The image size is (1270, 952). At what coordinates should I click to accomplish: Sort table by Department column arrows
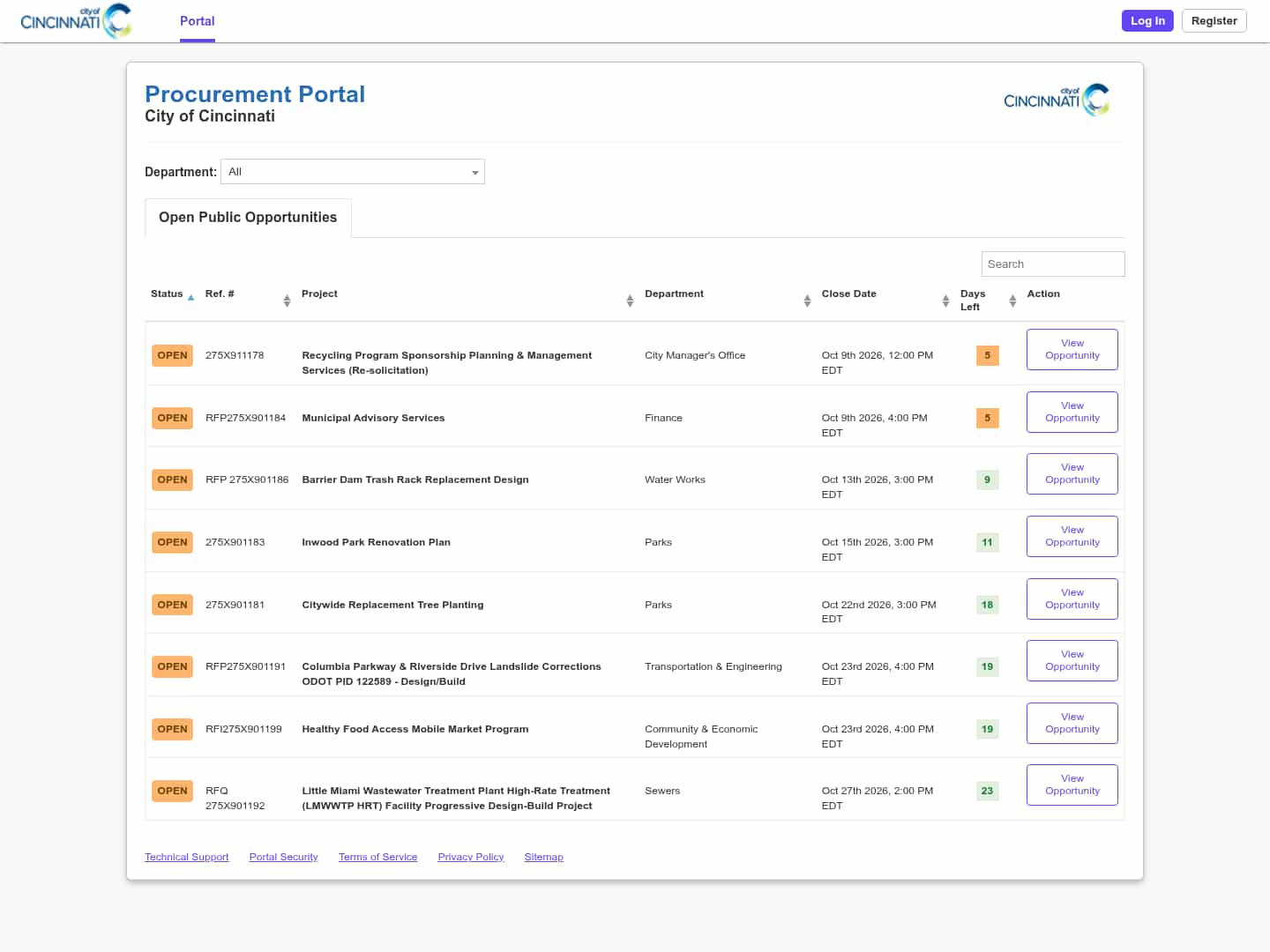(x=807, y=301)
